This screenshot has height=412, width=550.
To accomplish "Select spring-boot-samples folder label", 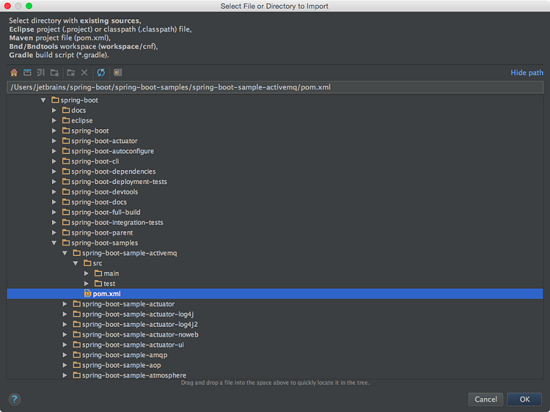I will pos(105,243).
